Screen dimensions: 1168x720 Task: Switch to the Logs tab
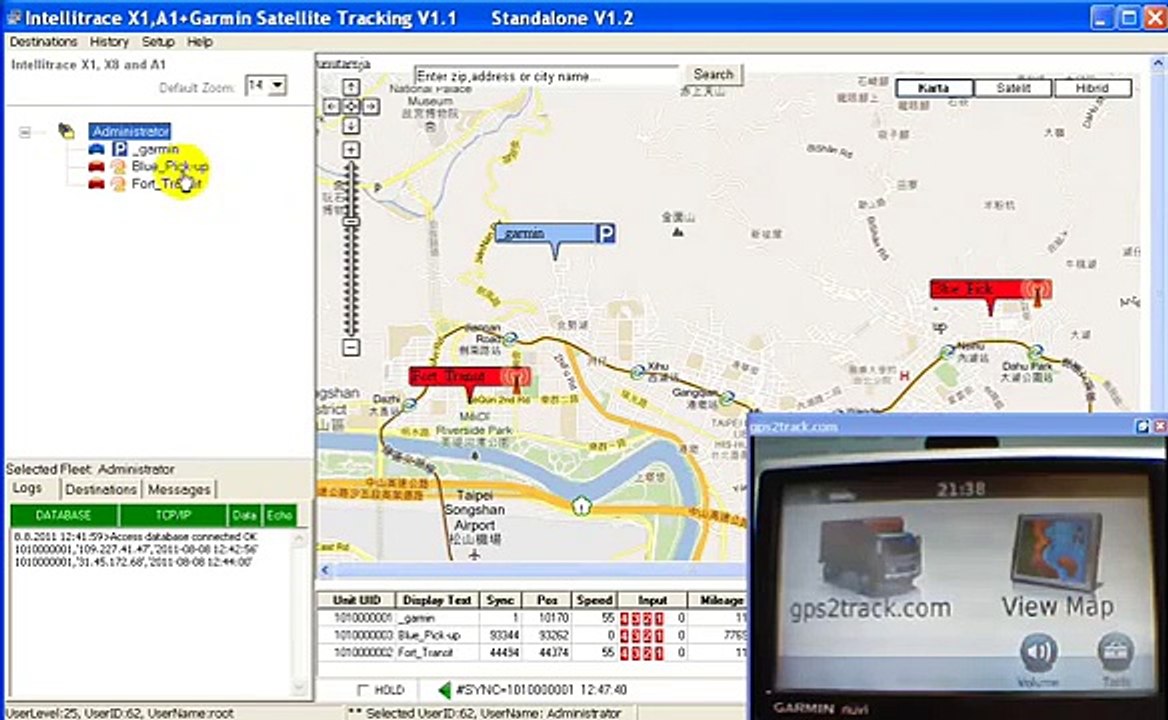click(28, 488)
